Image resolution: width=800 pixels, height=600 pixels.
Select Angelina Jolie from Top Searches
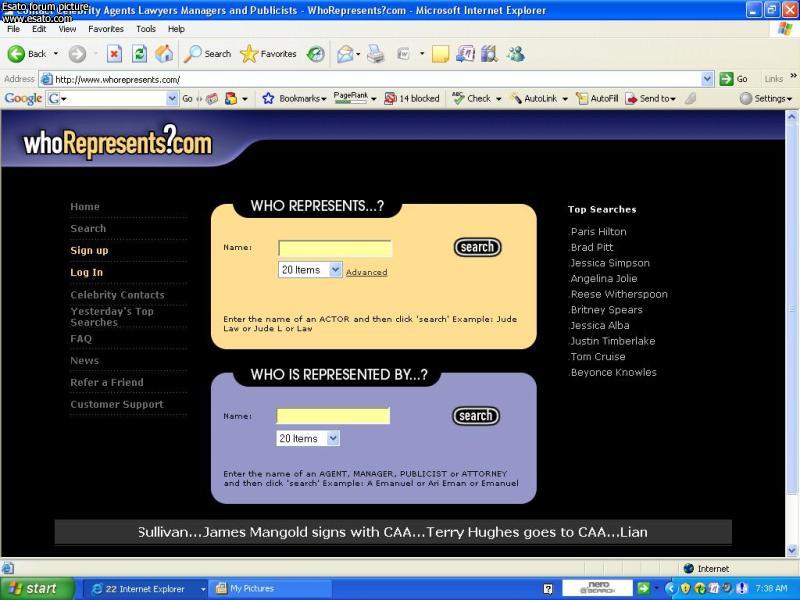tap(604, 279)
